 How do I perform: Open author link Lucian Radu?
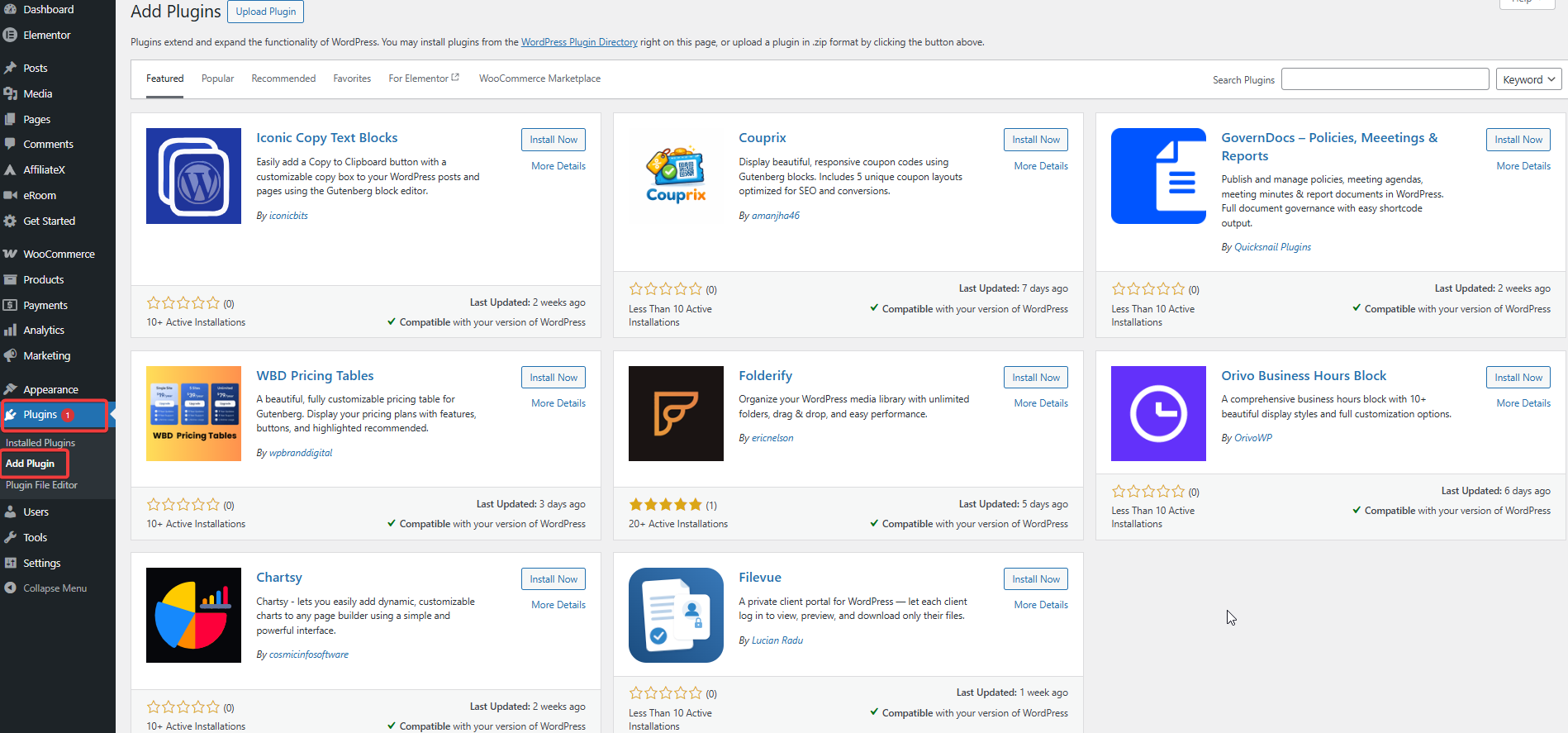coord(777,640)
